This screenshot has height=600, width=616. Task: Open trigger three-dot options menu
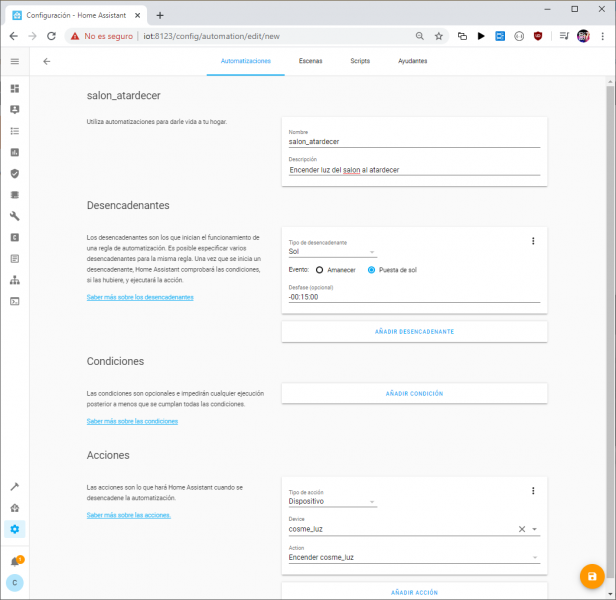(533, 241)
